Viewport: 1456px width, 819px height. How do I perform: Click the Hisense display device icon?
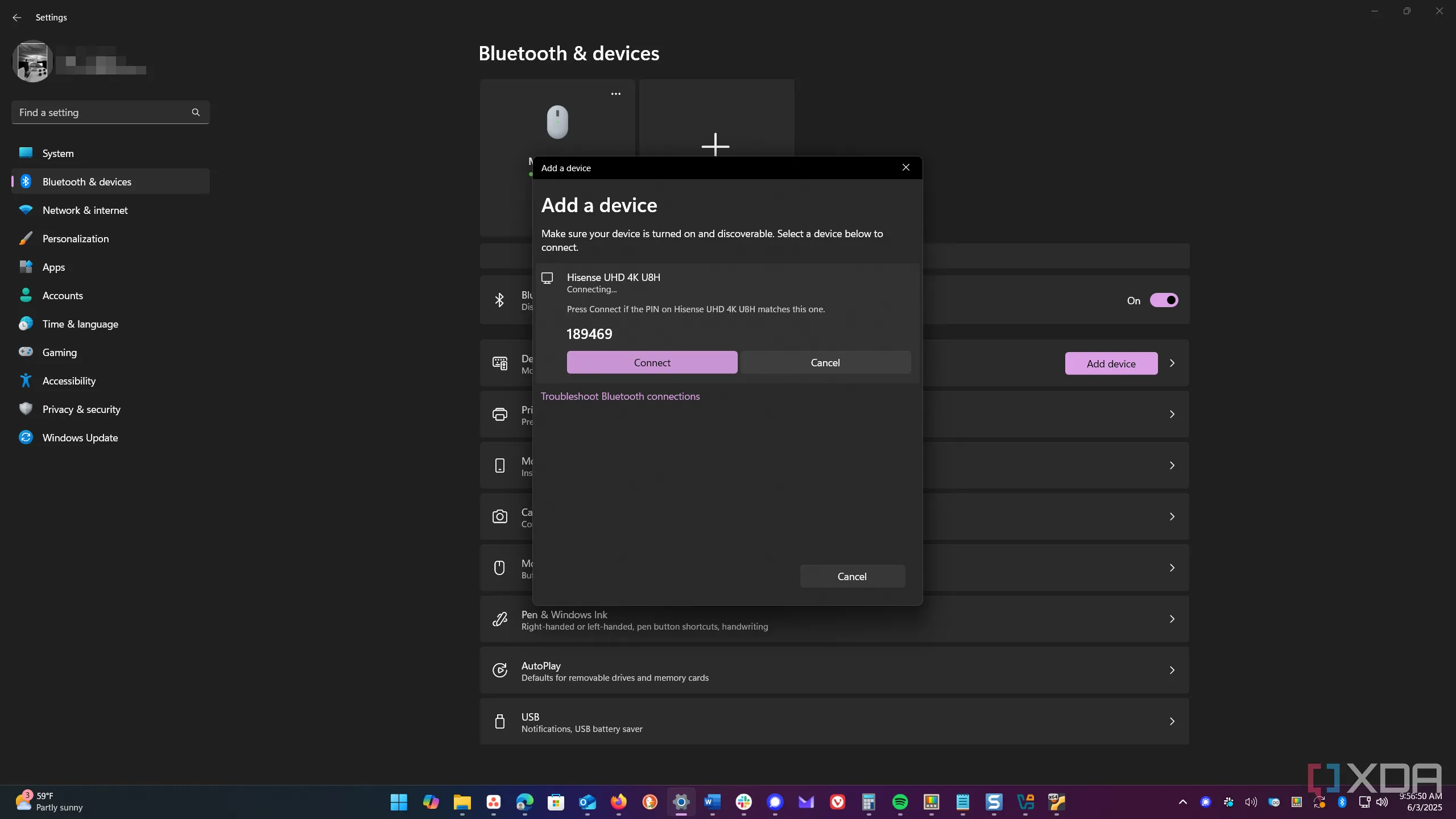pyautogui.click(x=547, y=278)
